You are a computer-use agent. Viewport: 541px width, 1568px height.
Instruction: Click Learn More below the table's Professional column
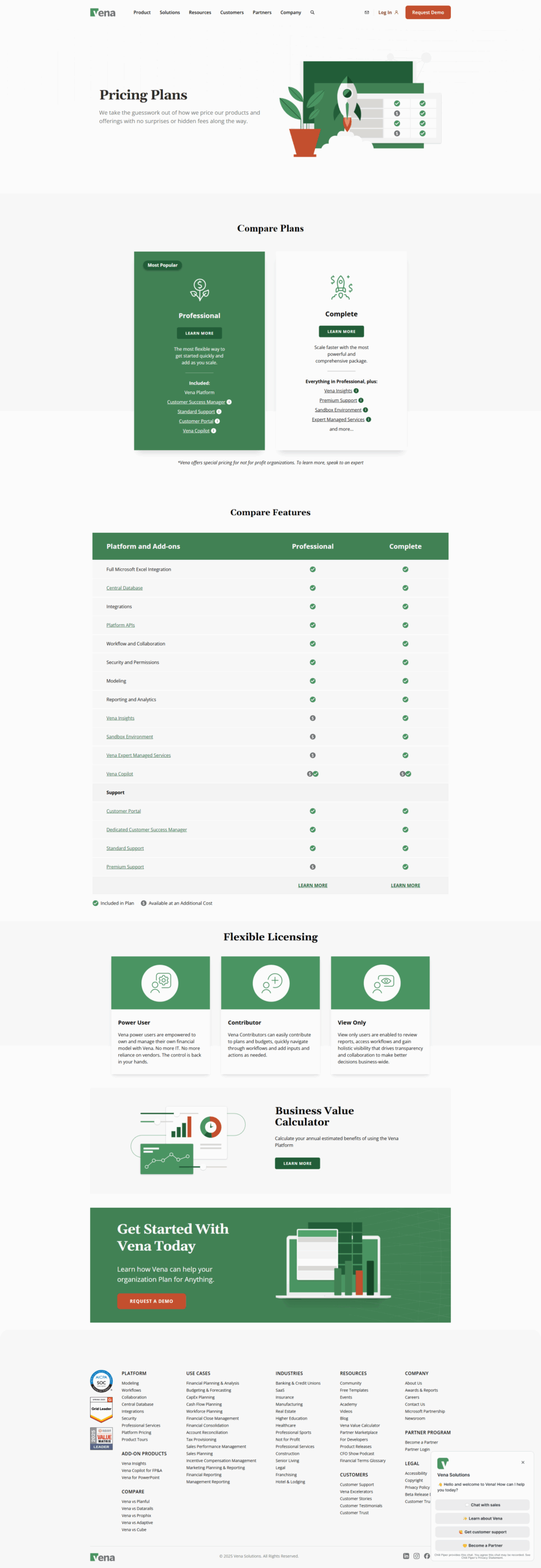312,886
